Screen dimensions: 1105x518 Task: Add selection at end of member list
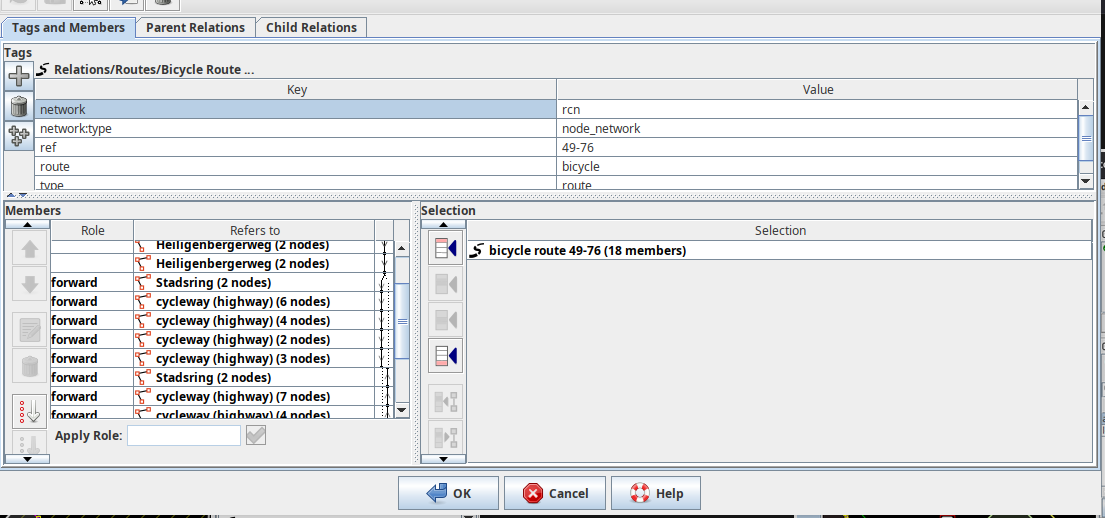tap(444, 355)
